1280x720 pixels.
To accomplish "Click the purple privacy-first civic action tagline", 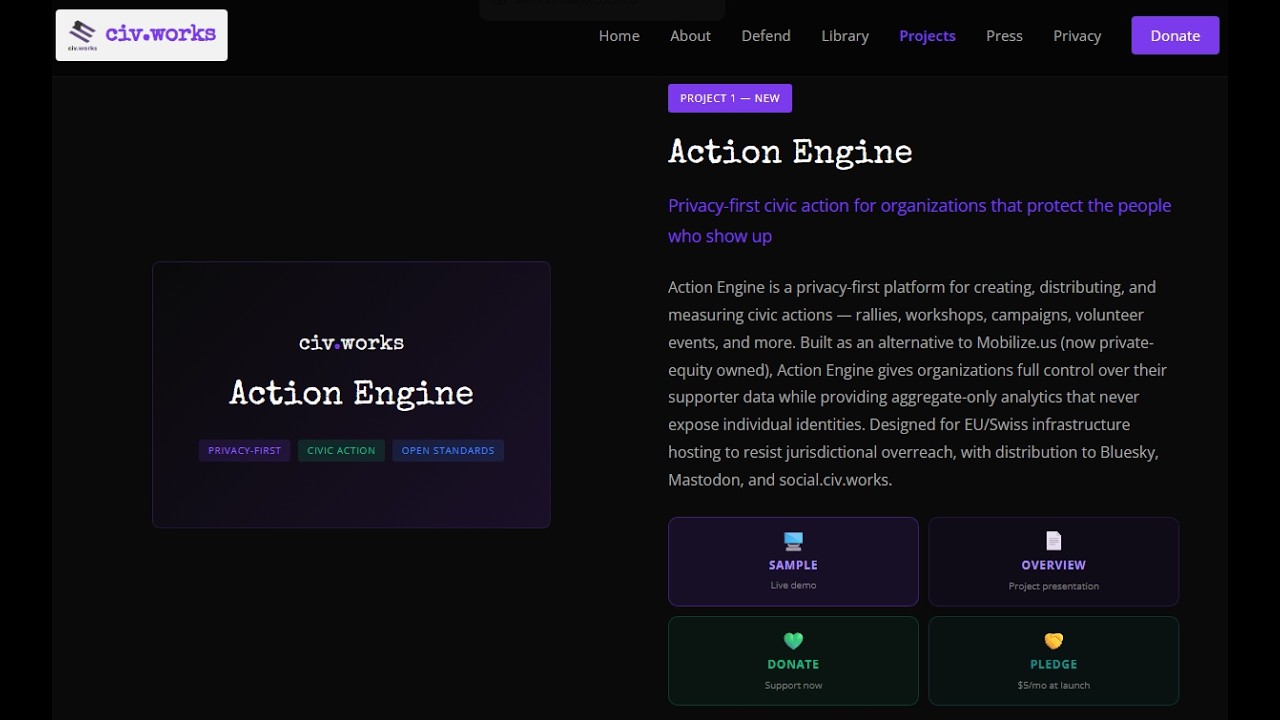I will point(919,220).
